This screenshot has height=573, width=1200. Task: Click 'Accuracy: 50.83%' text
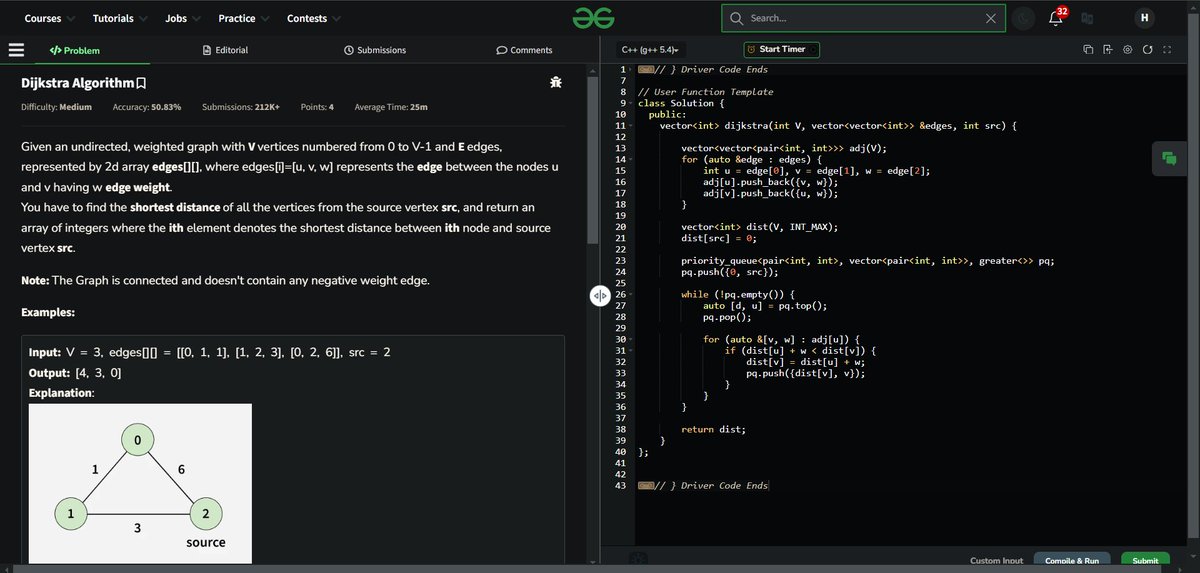pyautogui.click(x=146, y=107)
